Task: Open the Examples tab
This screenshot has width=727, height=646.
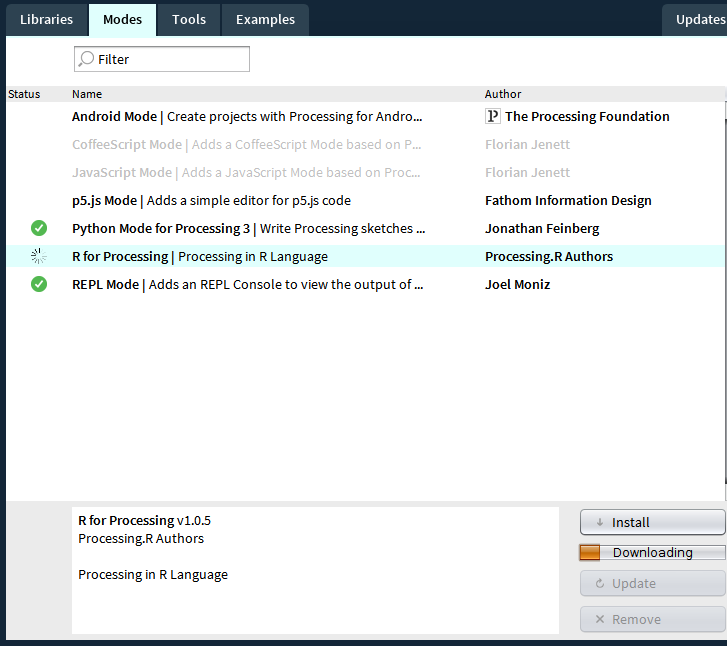Action: (265, 19)
